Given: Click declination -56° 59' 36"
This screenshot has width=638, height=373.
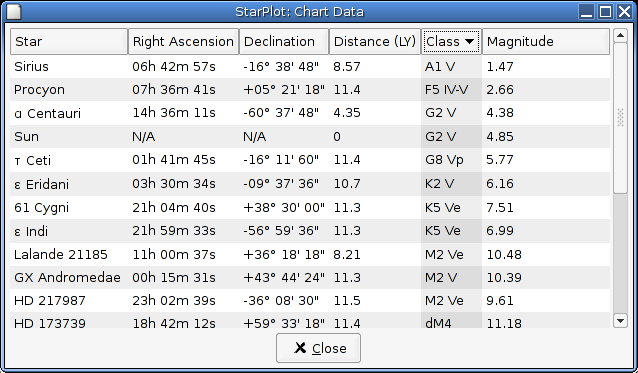Looking at the screenshot, I should 281,231.
